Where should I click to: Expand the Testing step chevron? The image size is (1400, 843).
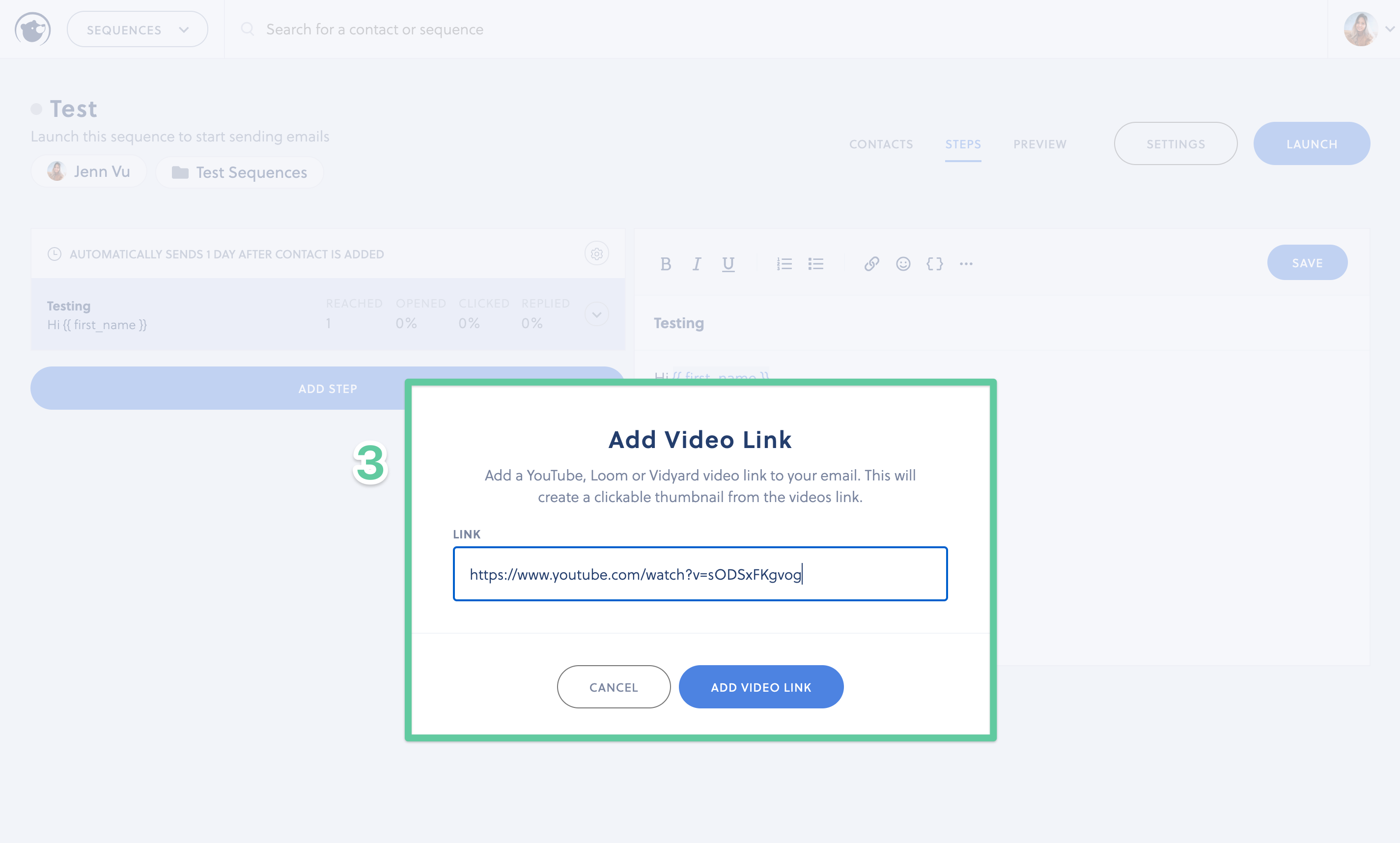click(x=596, y=314)
